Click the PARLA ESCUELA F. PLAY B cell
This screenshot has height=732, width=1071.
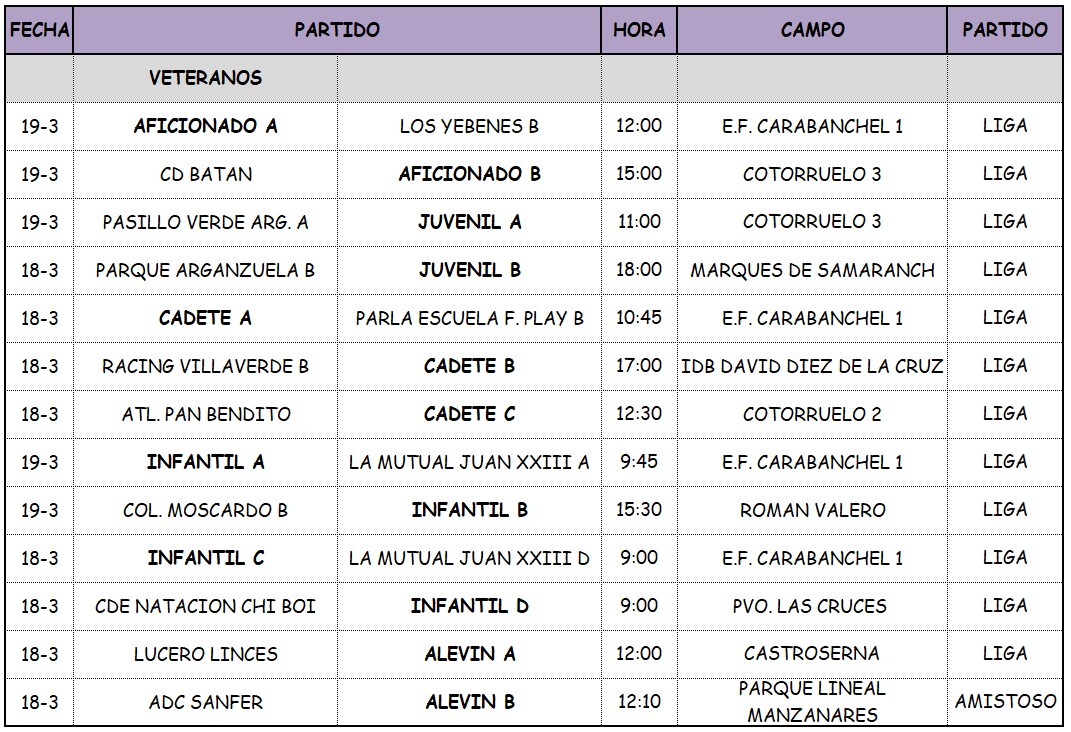tap(469, 318)
